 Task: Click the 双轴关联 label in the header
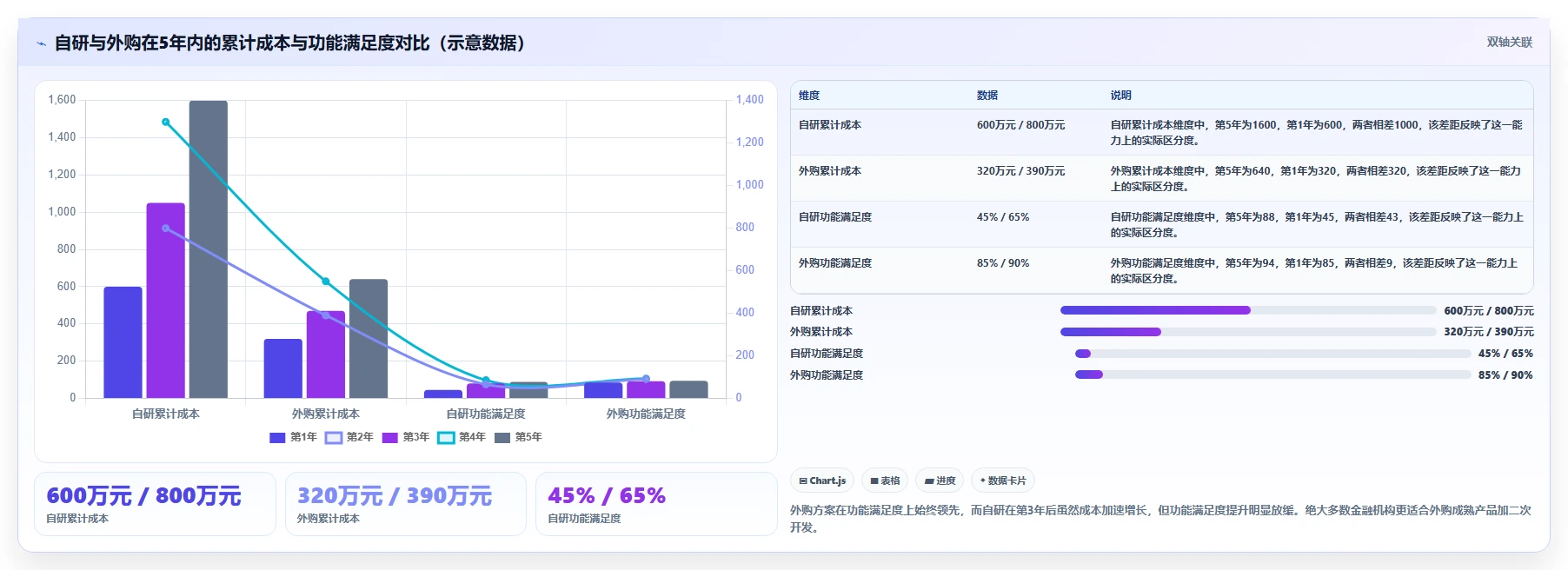click(1509, 43)
